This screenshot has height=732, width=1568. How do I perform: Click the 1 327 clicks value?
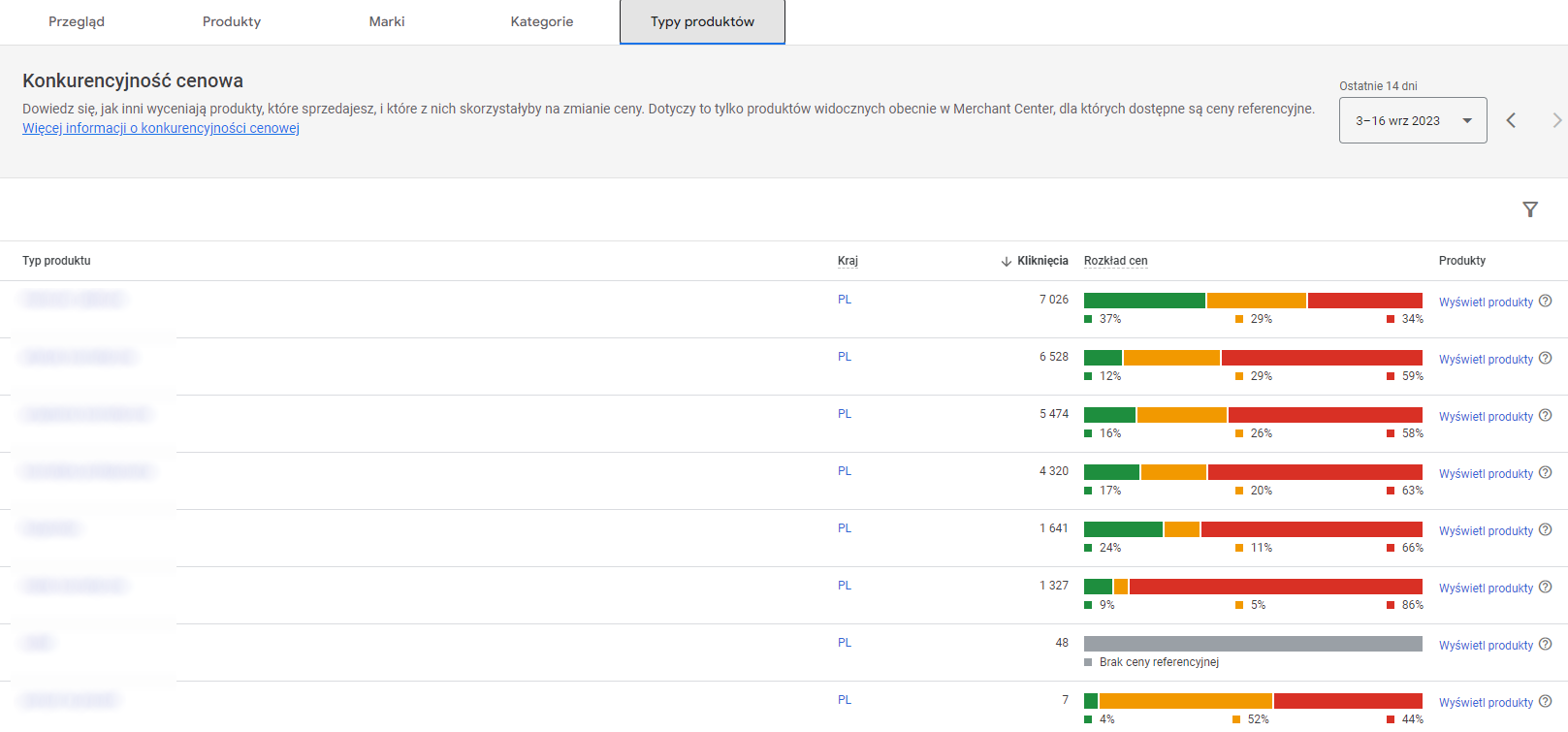[x=1054, y=586]
